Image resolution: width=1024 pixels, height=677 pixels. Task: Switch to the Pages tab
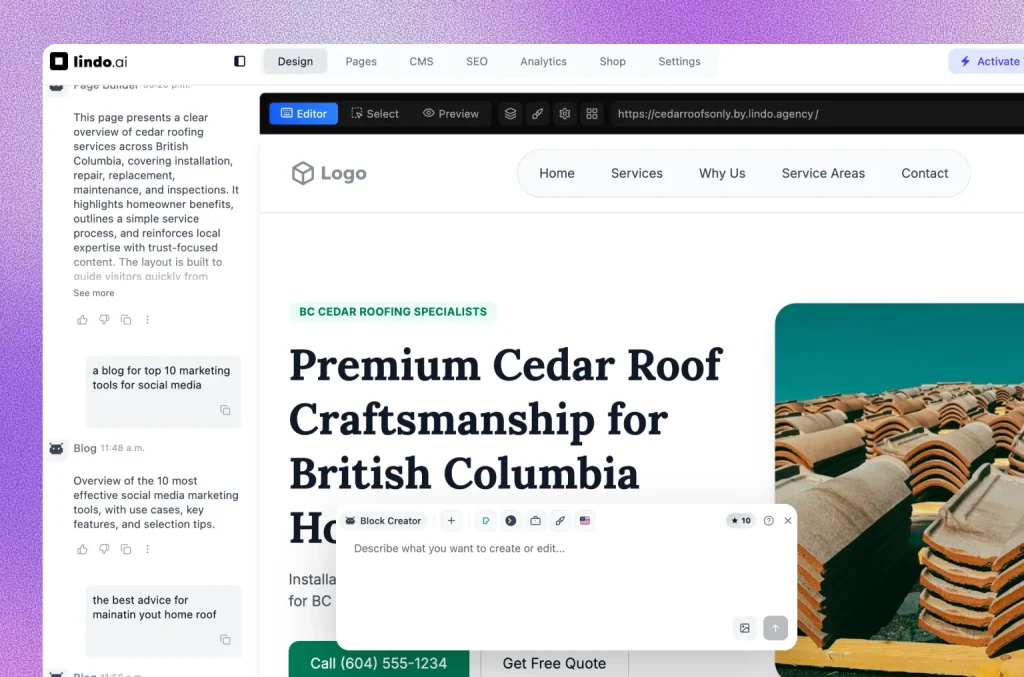(x=360, y=61)
